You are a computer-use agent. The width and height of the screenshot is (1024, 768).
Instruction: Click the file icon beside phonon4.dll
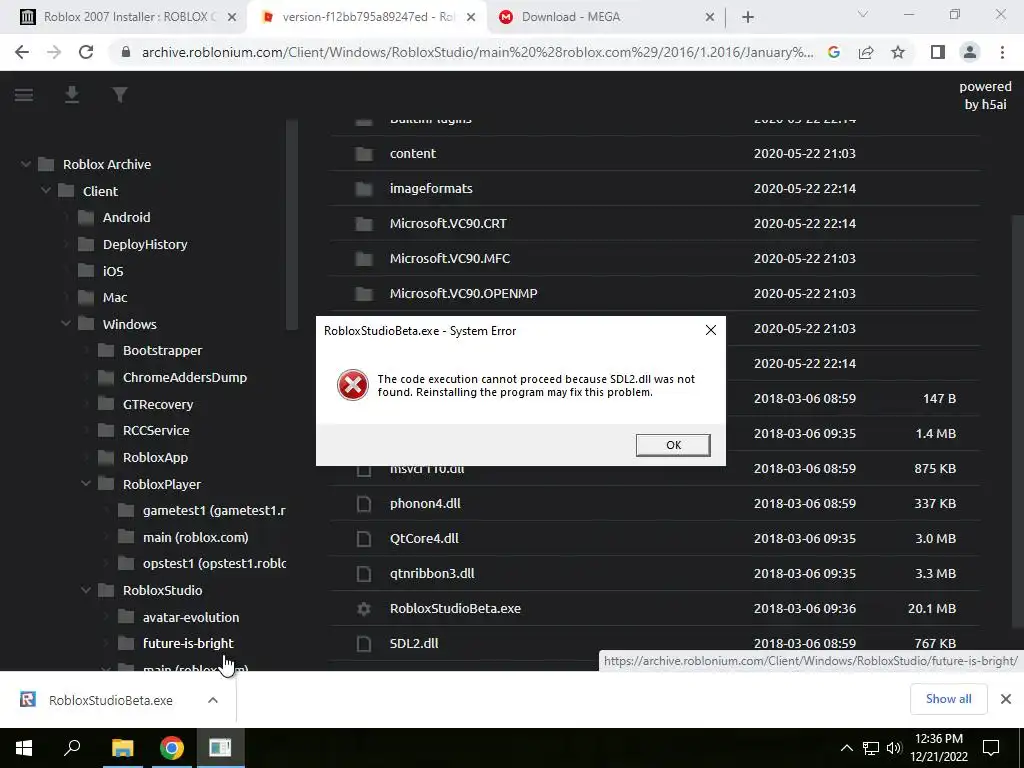pos(364,504)
